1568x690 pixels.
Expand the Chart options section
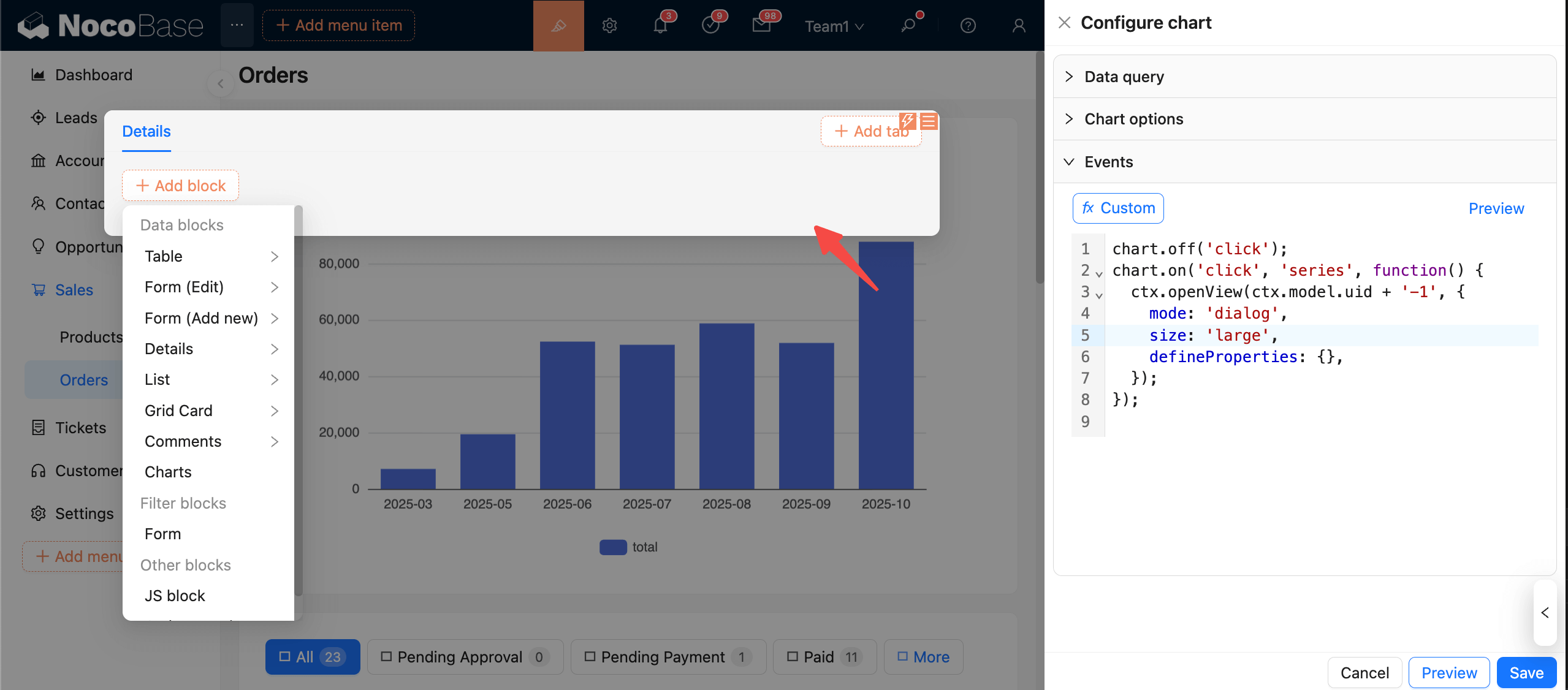1133,119
